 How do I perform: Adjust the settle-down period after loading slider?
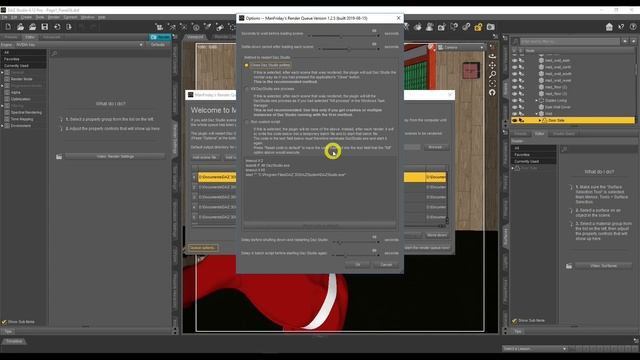(350, 49)
